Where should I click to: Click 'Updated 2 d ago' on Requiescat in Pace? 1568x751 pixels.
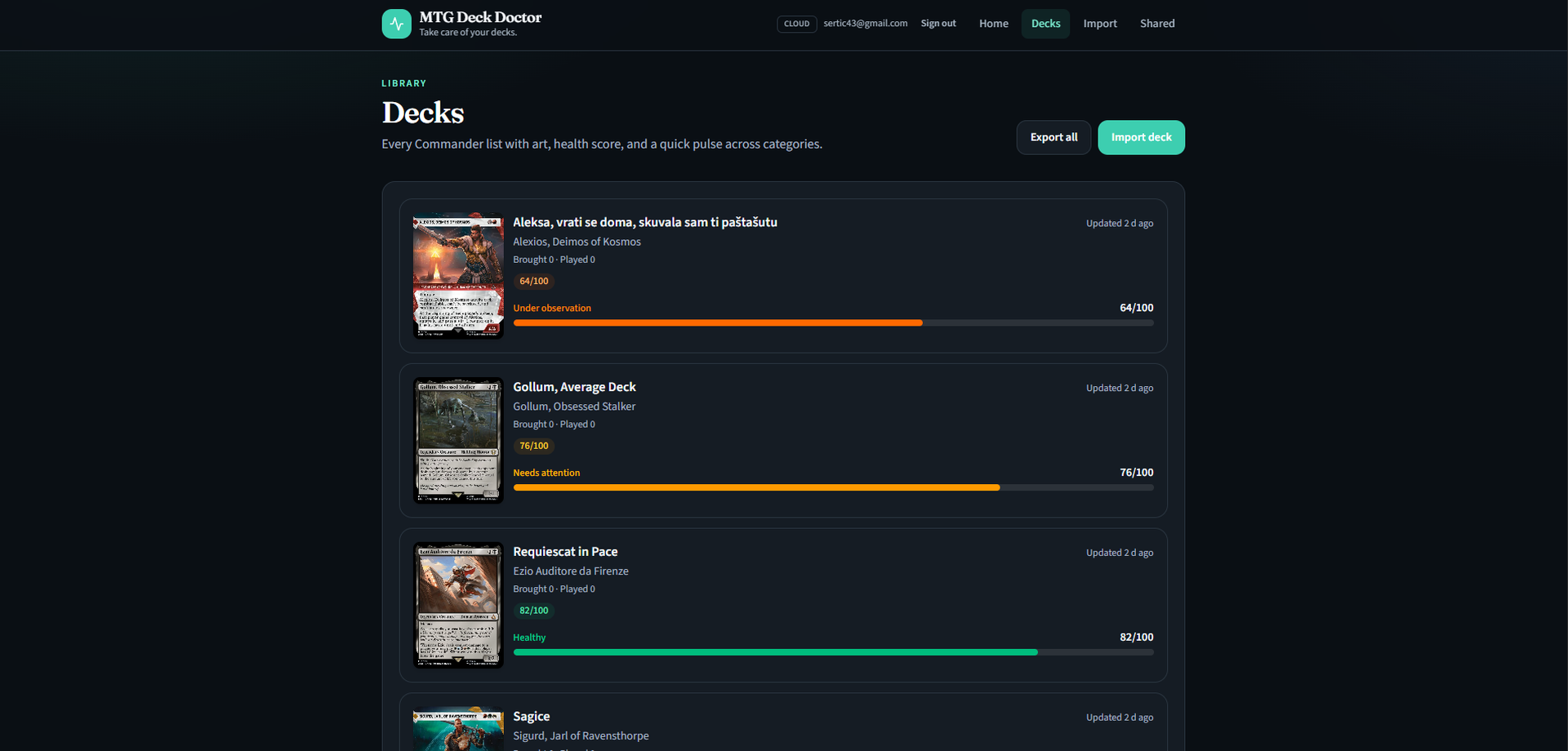[1120, 553]
